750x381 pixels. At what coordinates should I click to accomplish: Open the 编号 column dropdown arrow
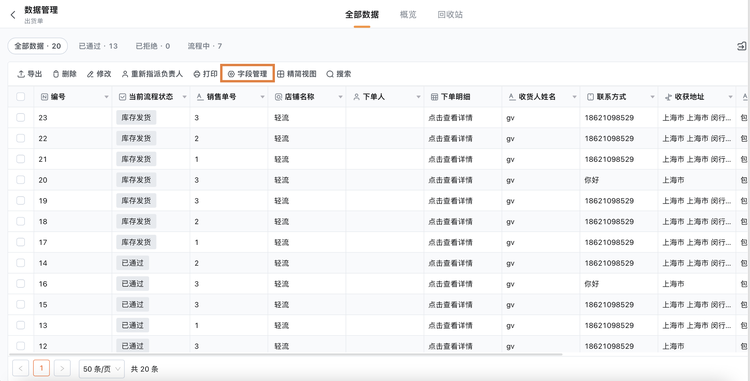106,97
